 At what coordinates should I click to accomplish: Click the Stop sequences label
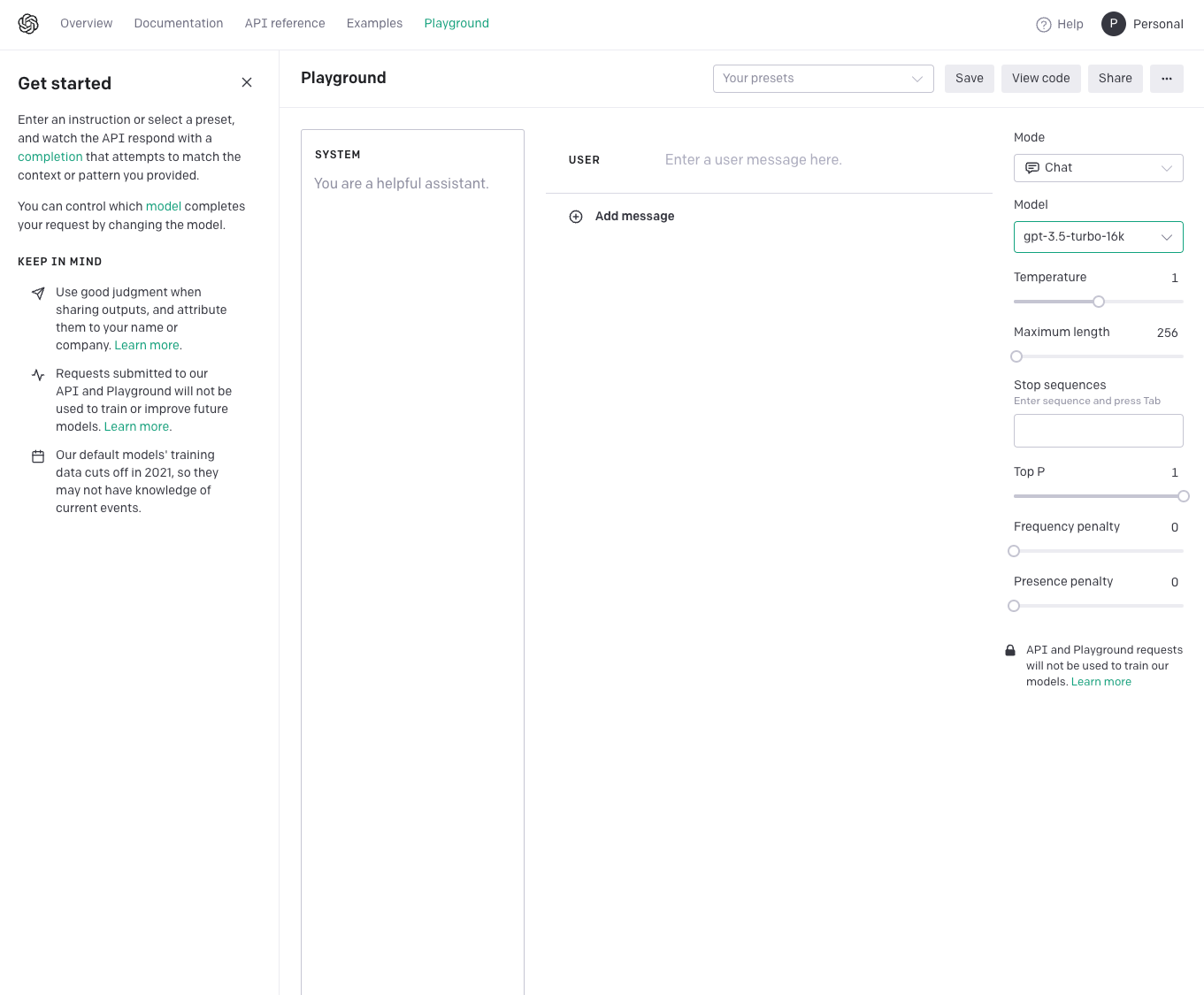click(1060, 385)
